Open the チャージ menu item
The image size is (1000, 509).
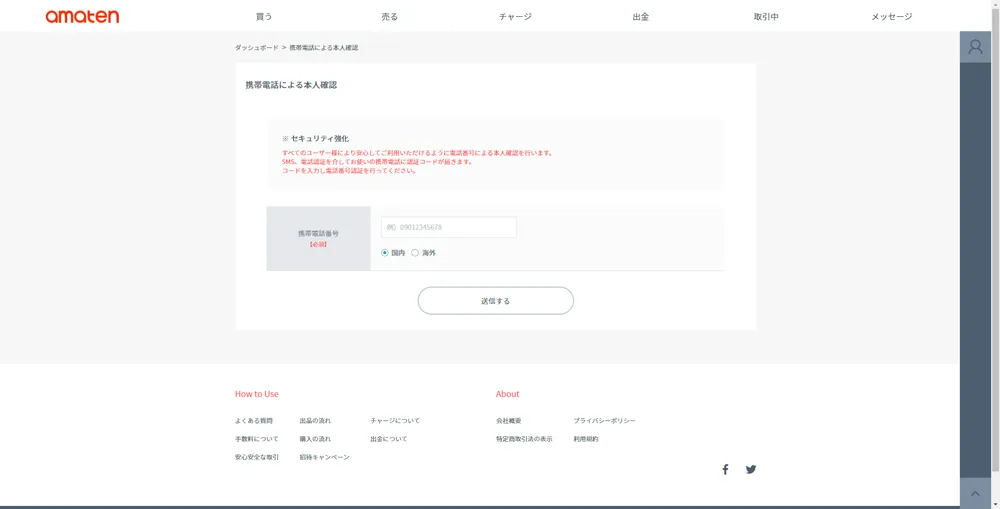click(515, 17)
